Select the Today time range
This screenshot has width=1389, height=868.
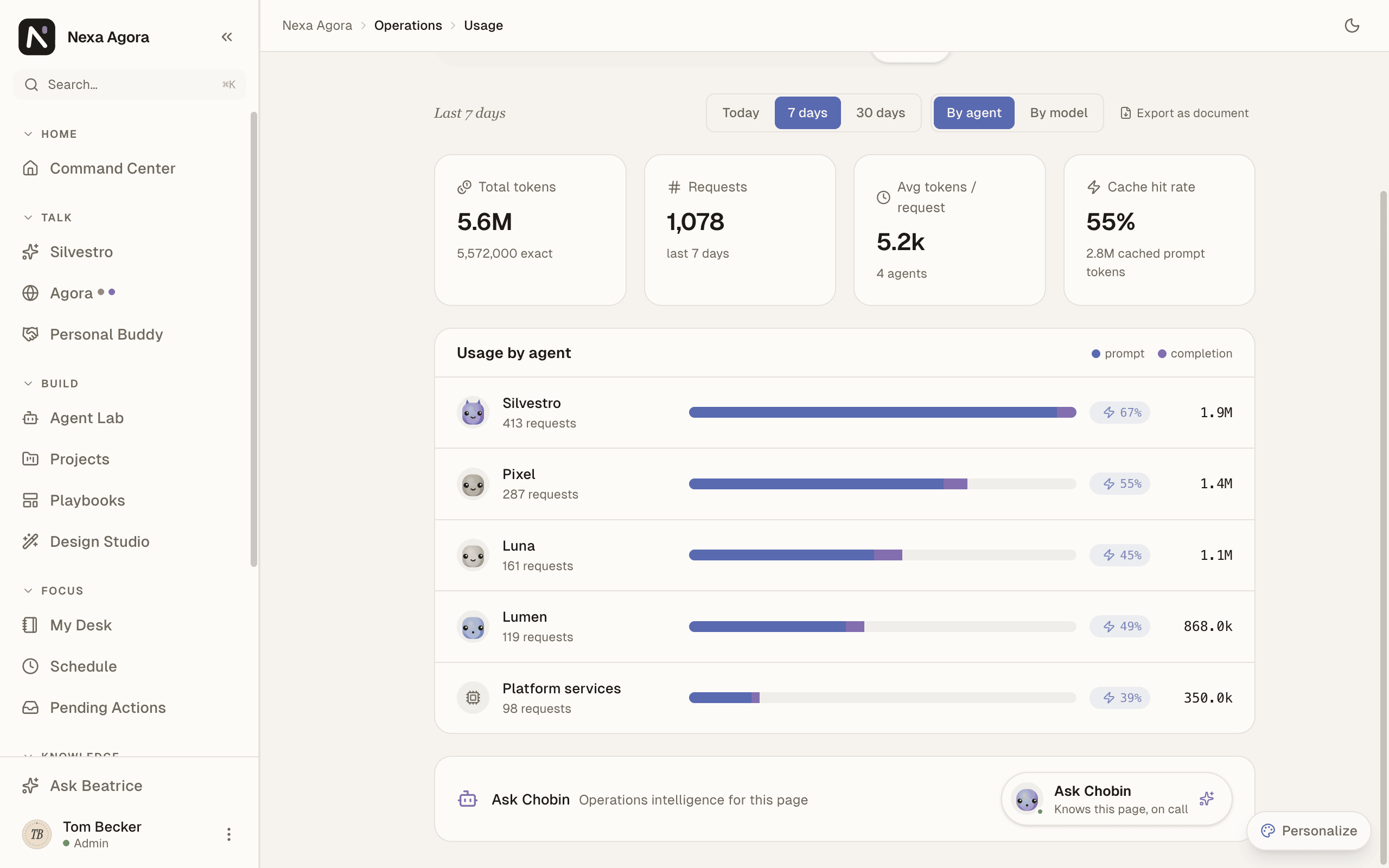[x=741, y=112]
